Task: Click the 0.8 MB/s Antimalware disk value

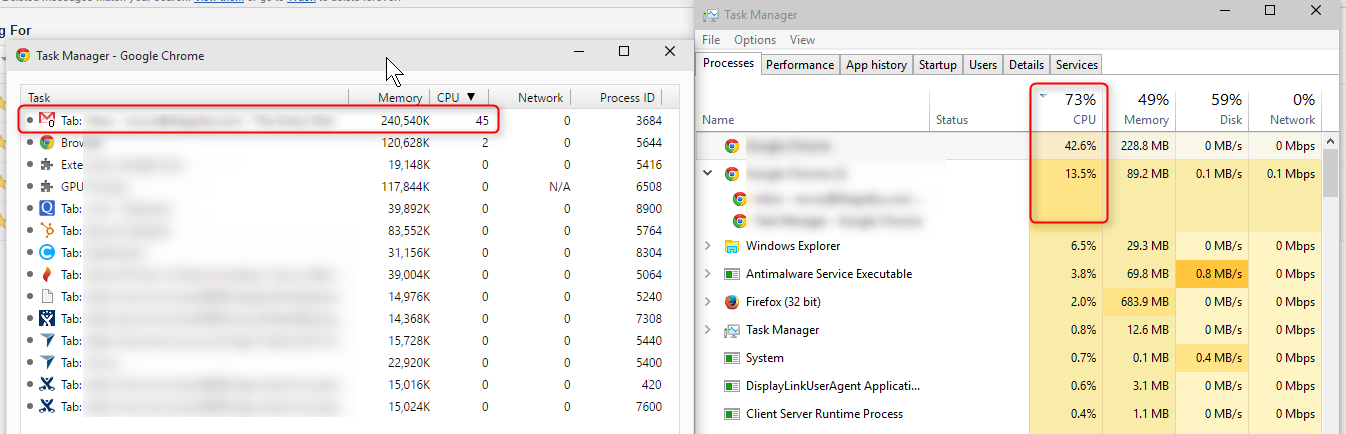Action: [1217, 274]
